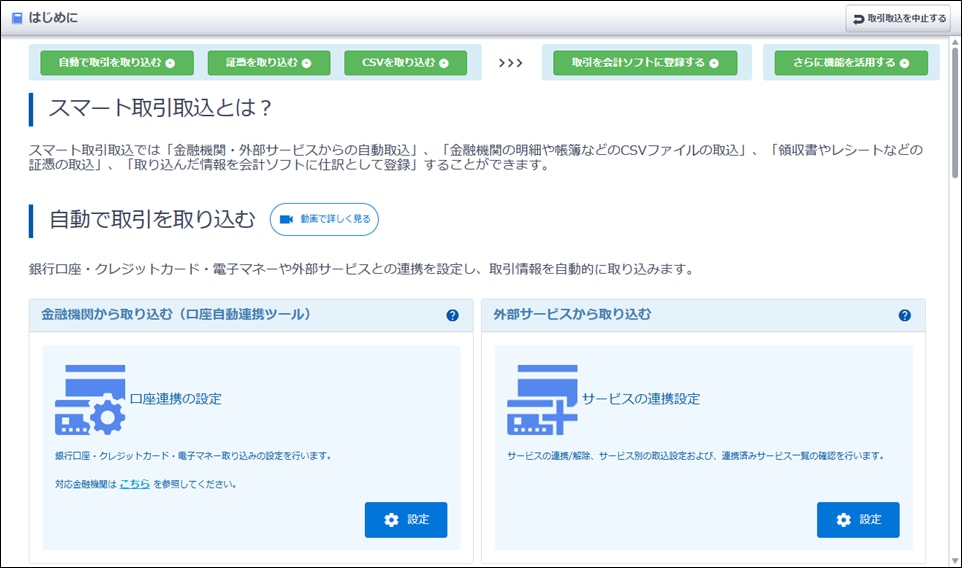Click 取引取込を中止する button

[x=899, y=18]
